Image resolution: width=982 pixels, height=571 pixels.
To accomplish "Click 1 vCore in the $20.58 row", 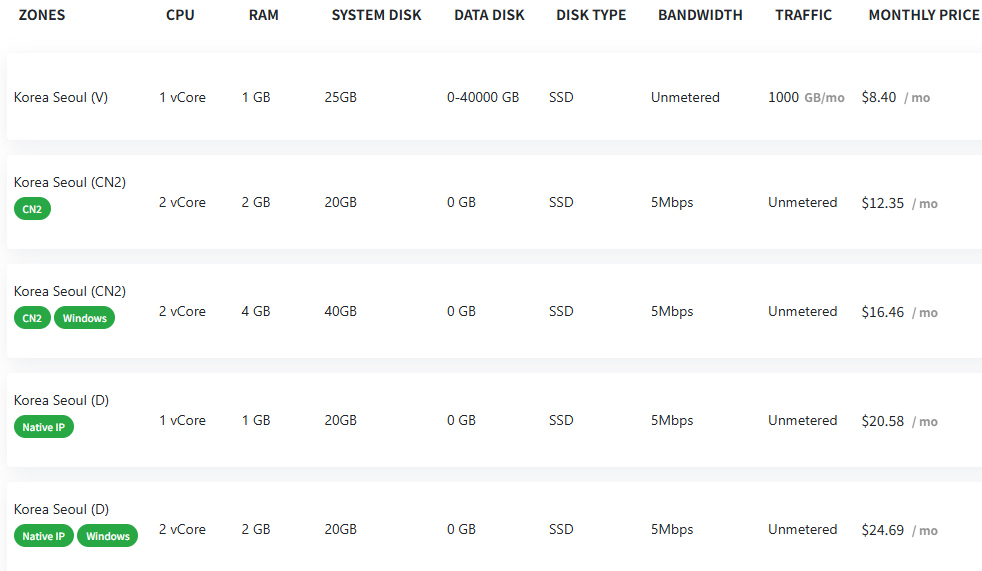I will (x=182, y=421).
